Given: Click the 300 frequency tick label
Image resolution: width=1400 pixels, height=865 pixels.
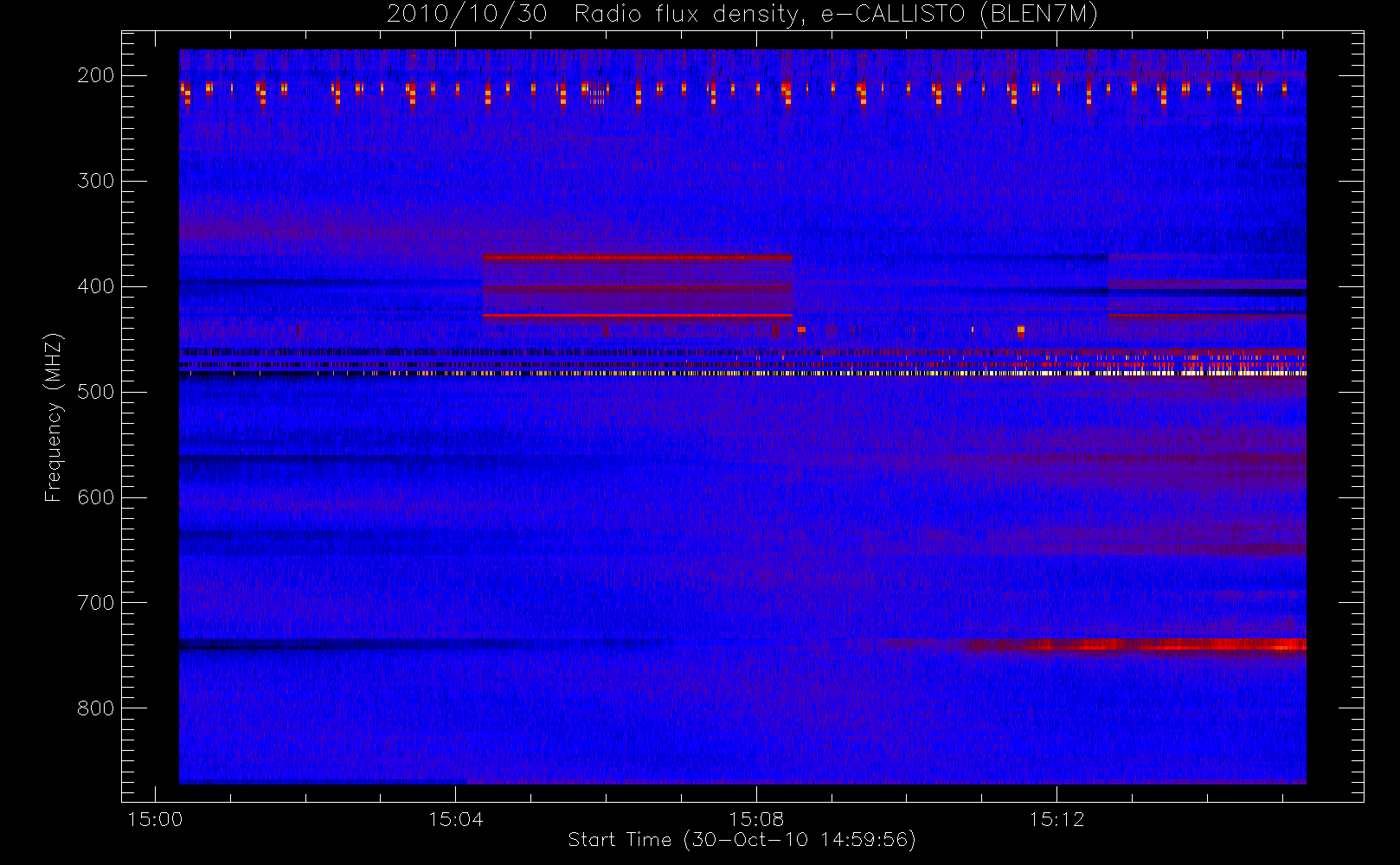Looking at the screenshot, I should [95, 181].
